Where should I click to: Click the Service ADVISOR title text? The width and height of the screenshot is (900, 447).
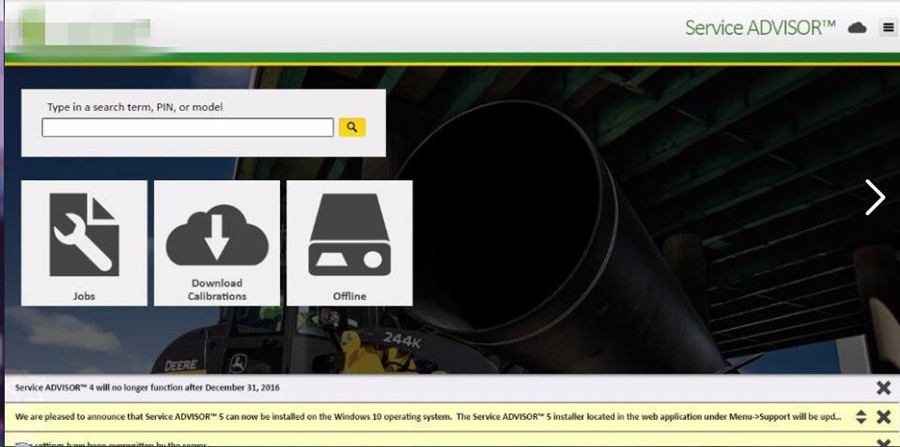pos(760,28)
